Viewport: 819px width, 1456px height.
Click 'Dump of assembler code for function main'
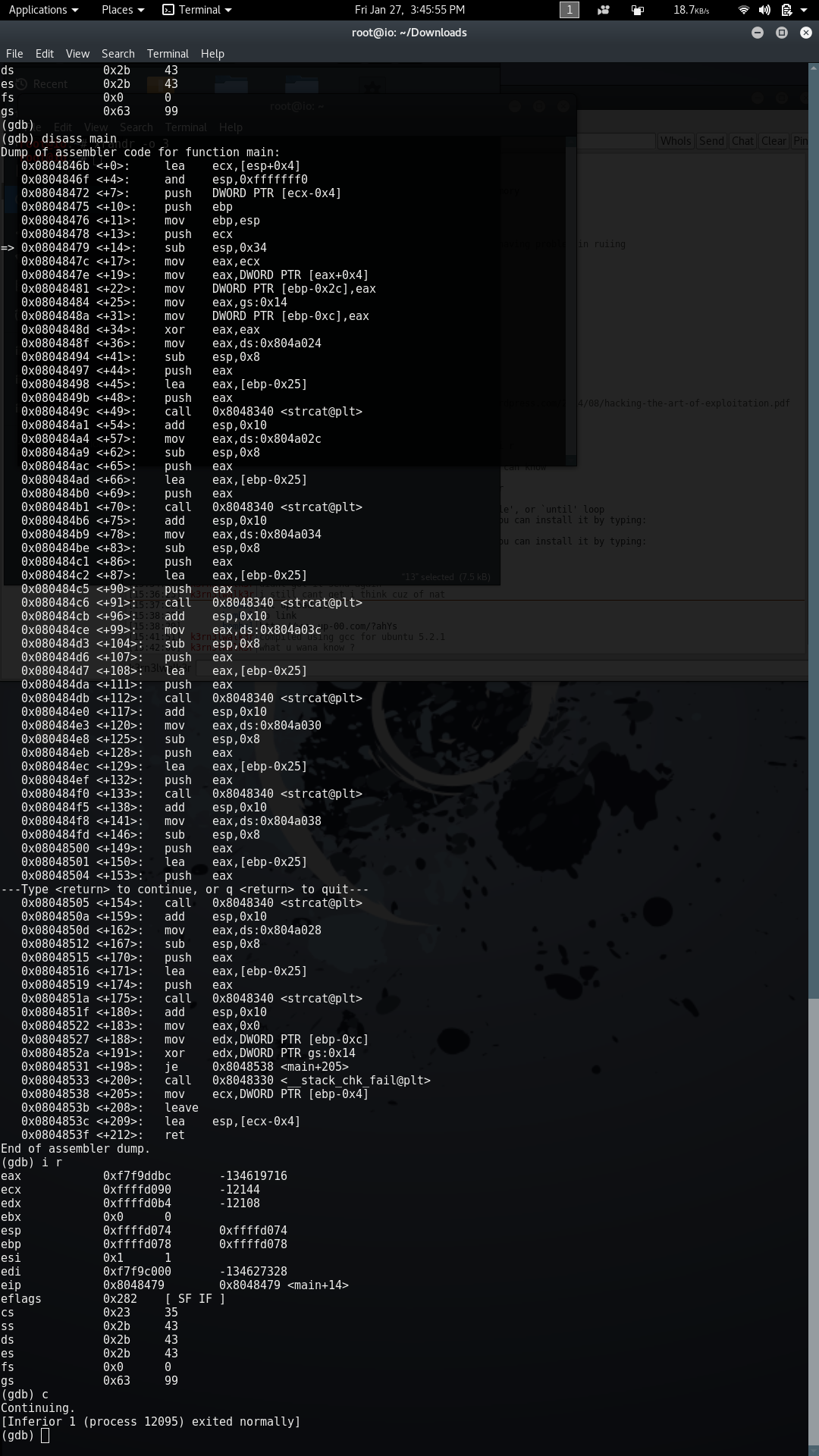point(140,152)
